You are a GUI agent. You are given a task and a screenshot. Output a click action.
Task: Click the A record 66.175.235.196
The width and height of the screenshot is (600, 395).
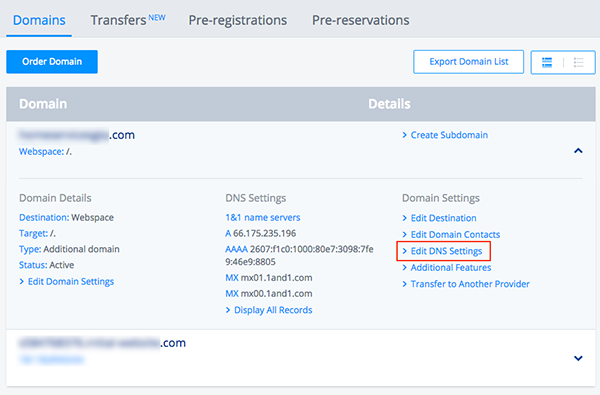(x=261, y=233)
